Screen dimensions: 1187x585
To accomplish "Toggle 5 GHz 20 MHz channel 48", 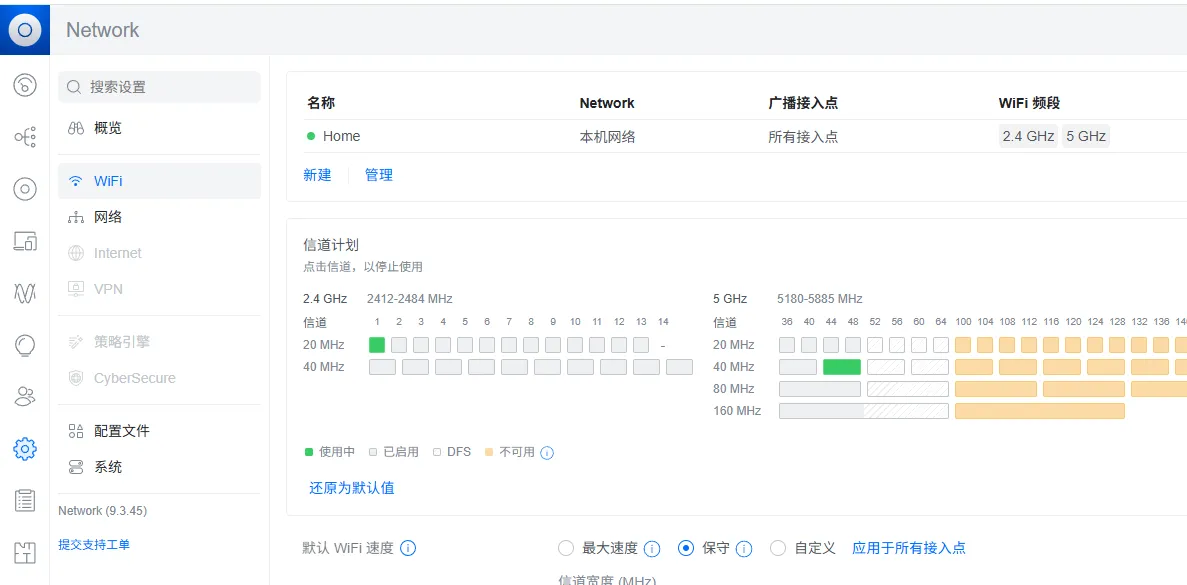I will 853,345.
